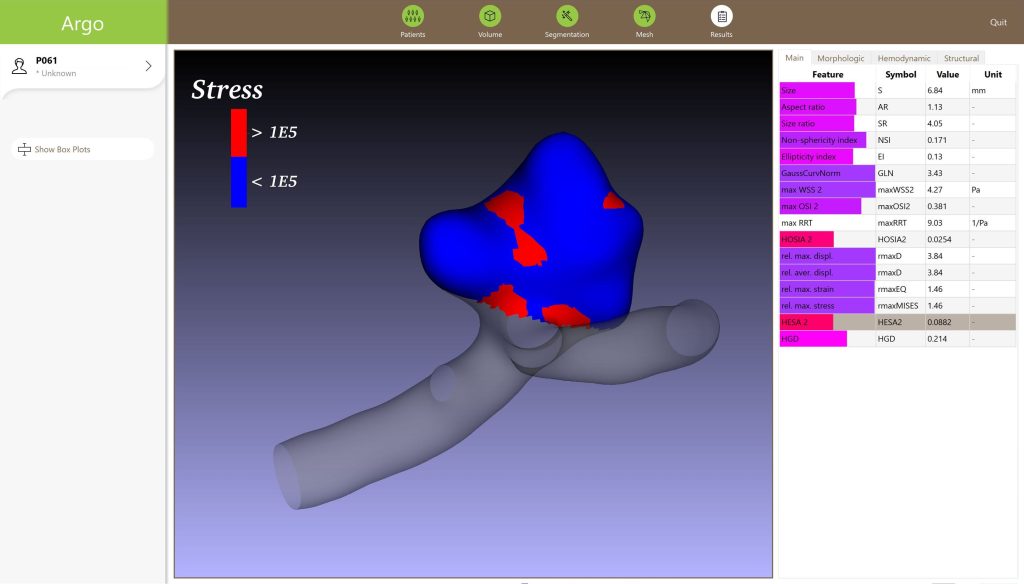Click the Quit button
The image size is (1024, 584).
coord(998,22)
